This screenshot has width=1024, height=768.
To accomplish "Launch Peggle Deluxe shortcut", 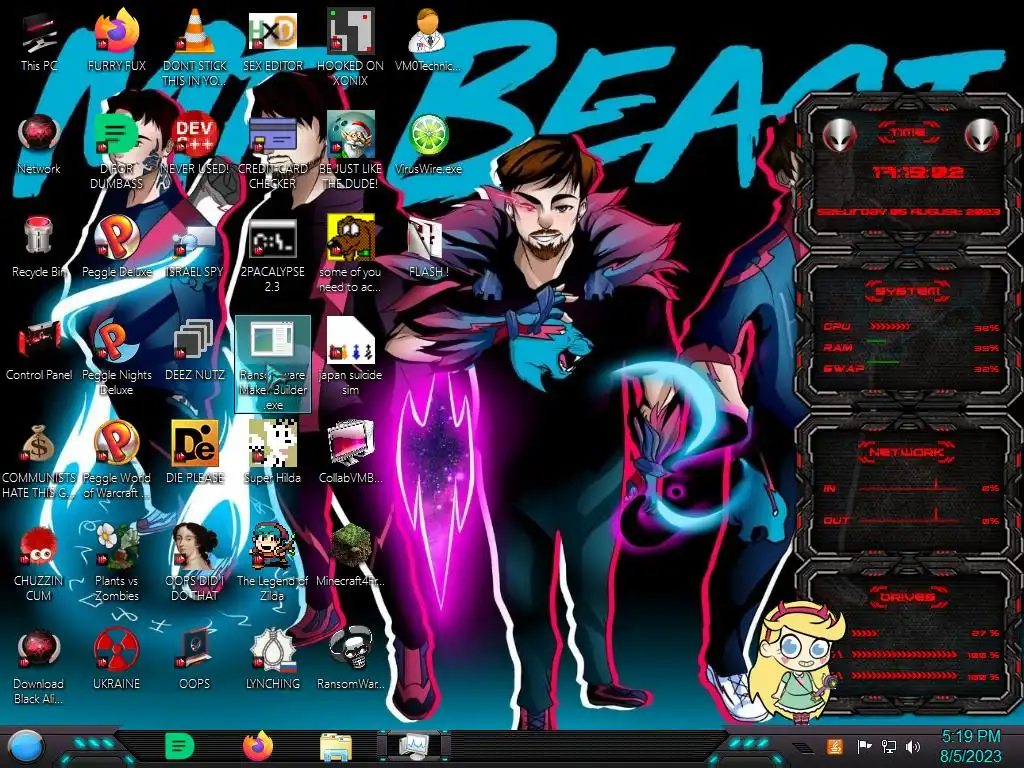I will 116,238.
